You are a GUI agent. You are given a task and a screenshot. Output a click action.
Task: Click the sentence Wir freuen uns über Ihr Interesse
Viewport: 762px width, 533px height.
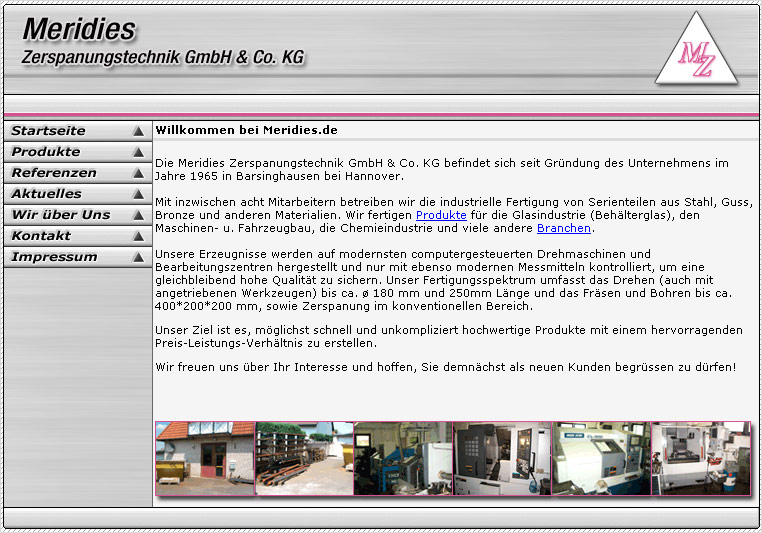tap(446, 367)
